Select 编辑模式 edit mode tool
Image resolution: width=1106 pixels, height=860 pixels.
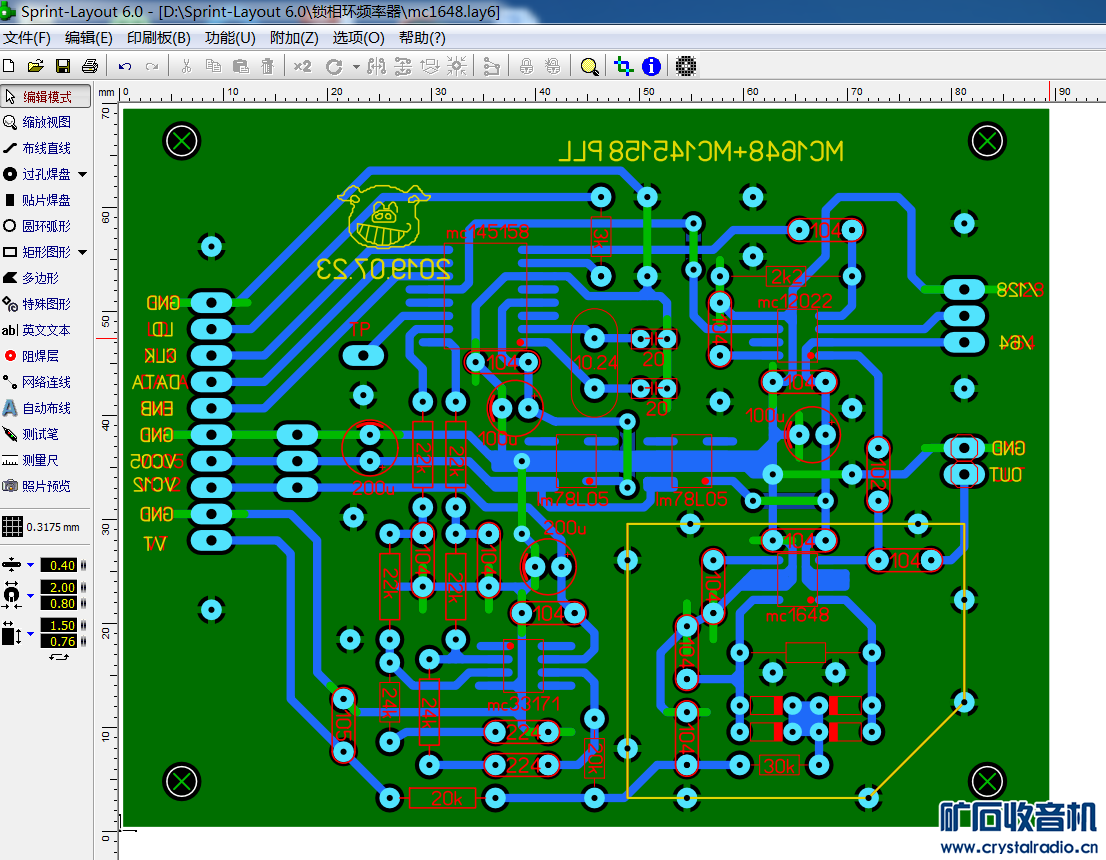point(46,97)
